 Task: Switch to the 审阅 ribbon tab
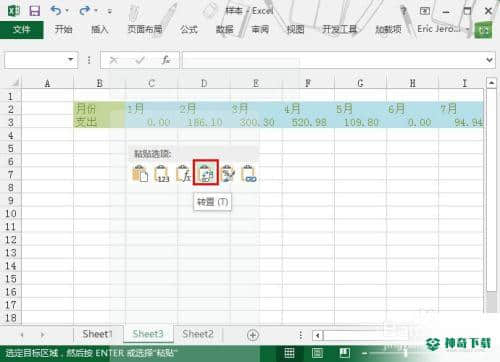pyautogui.click(x=260, y=30)
